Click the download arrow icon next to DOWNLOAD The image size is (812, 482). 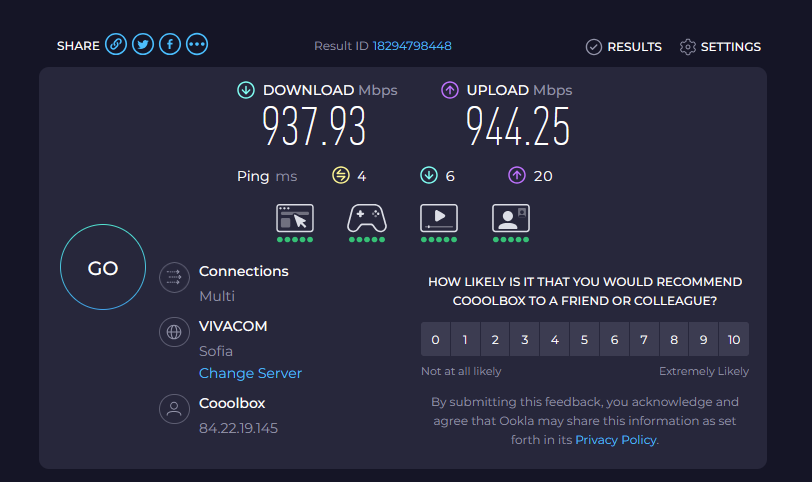(246, 90)
